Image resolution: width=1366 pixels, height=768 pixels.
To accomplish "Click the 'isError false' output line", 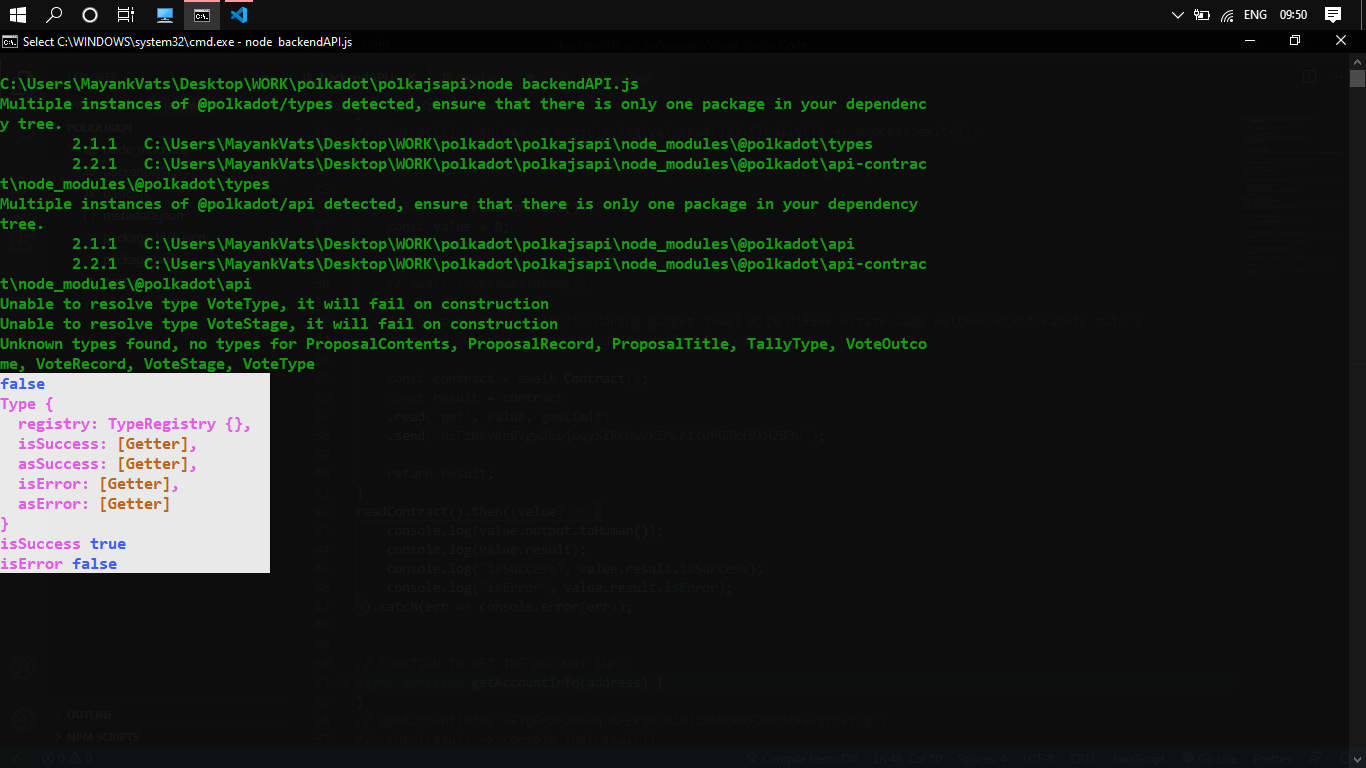I will click(58, 564).
